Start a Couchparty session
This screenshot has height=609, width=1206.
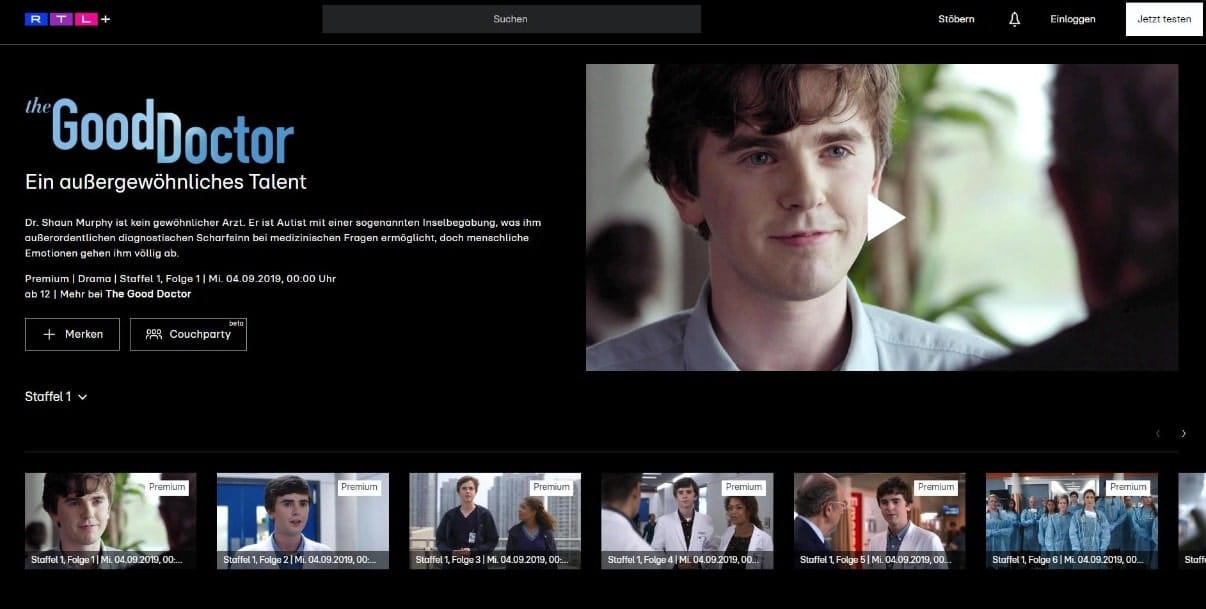(188, 334)
